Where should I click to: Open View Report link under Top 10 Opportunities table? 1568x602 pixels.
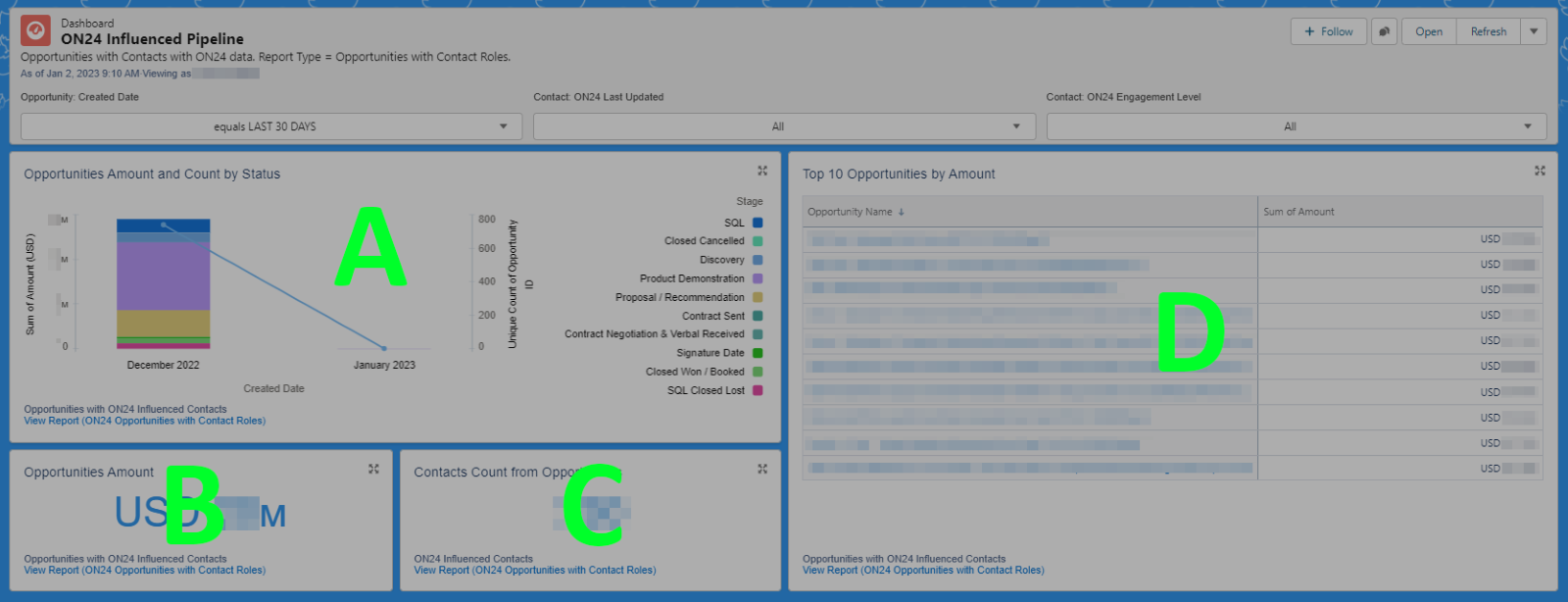pos(923,570)
